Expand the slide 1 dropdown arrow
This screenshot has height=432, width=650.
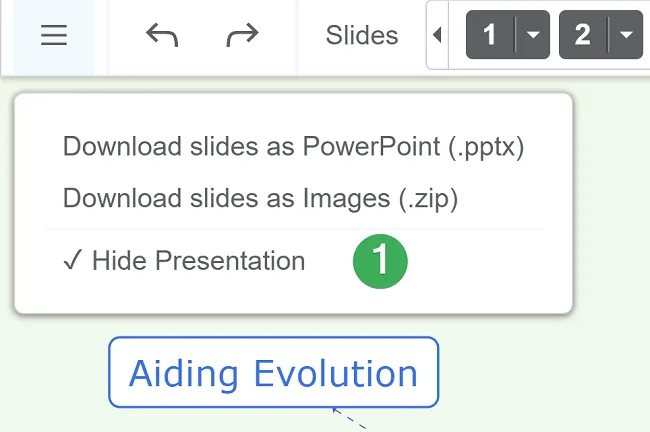click(533, 36)
